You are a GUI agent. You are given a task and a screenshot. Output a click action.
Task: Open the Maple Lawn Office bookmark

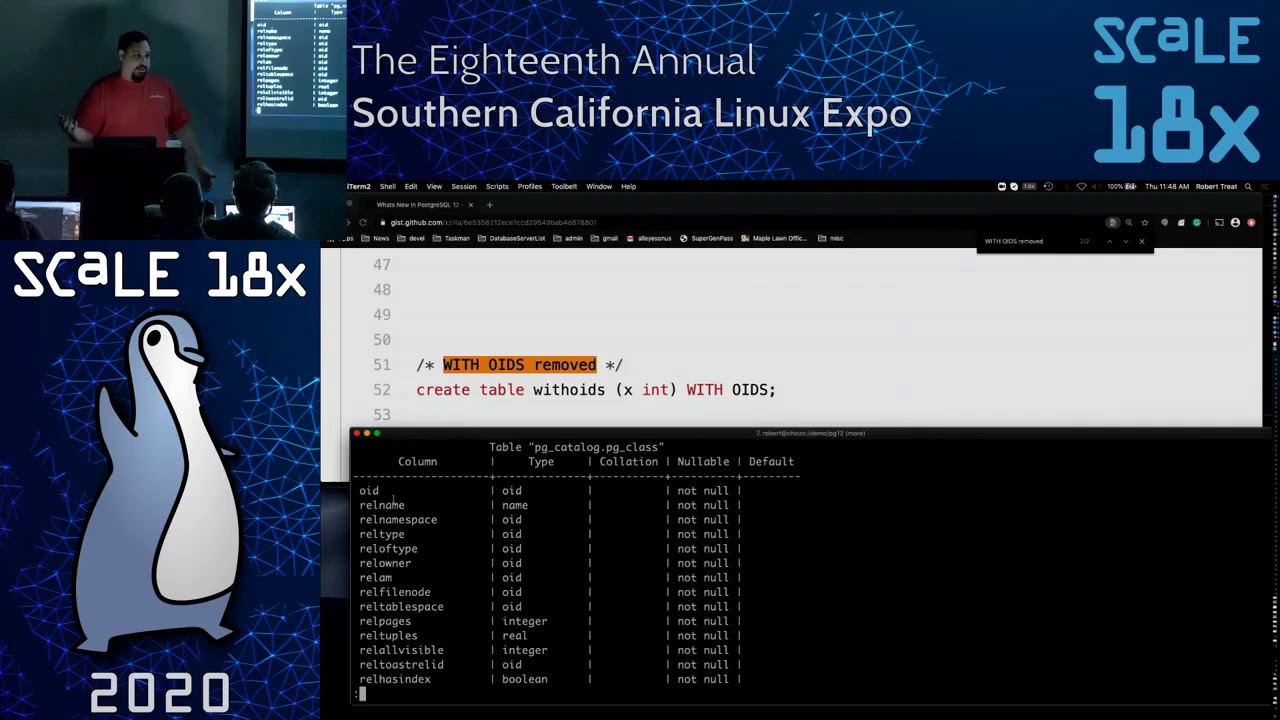[774, 238]
